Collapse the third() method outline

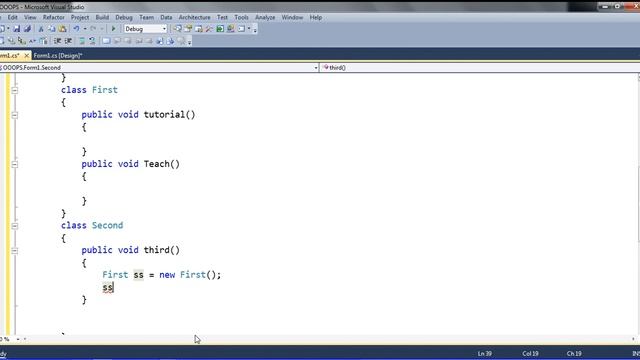click(15, 251)
